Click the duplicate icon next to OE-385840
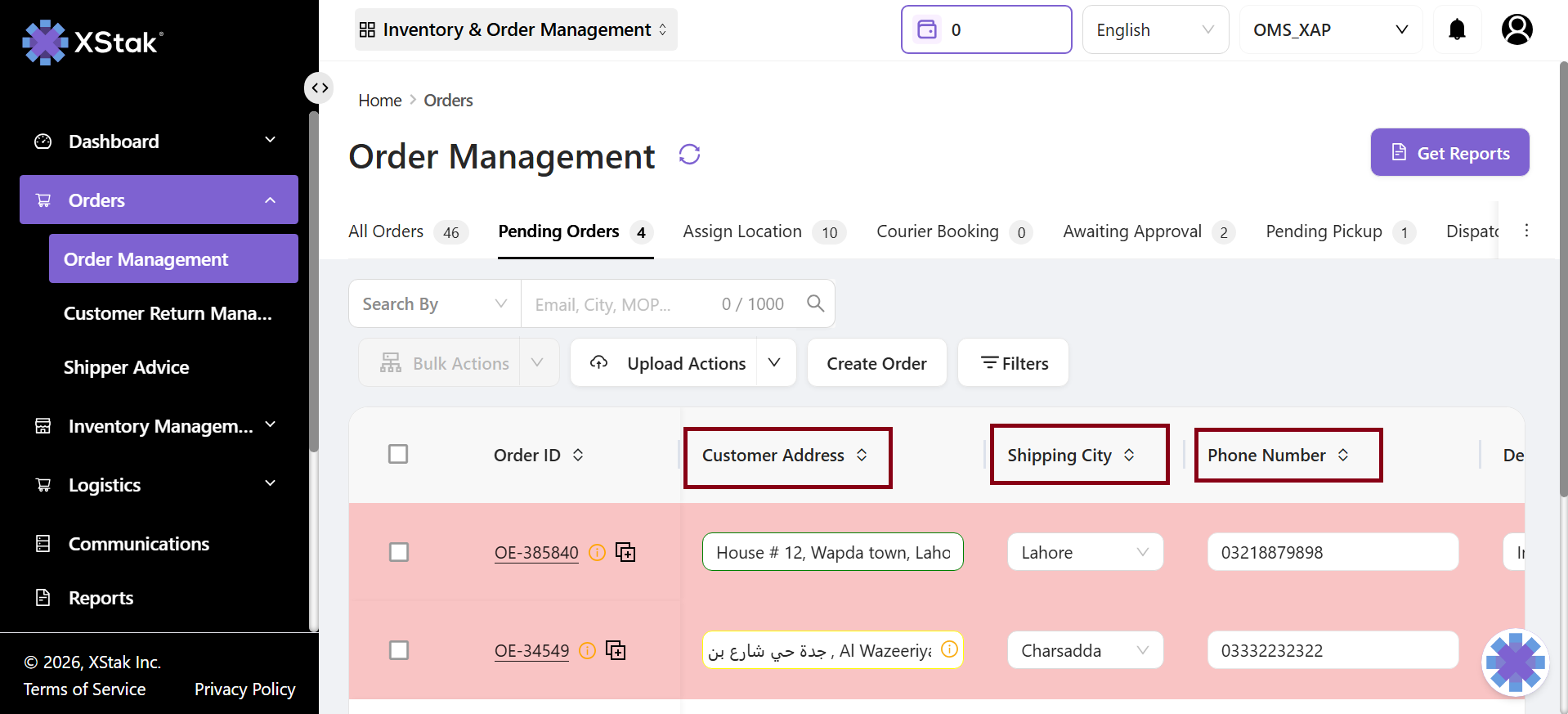 pyautogui.click(x=625, y=553)
